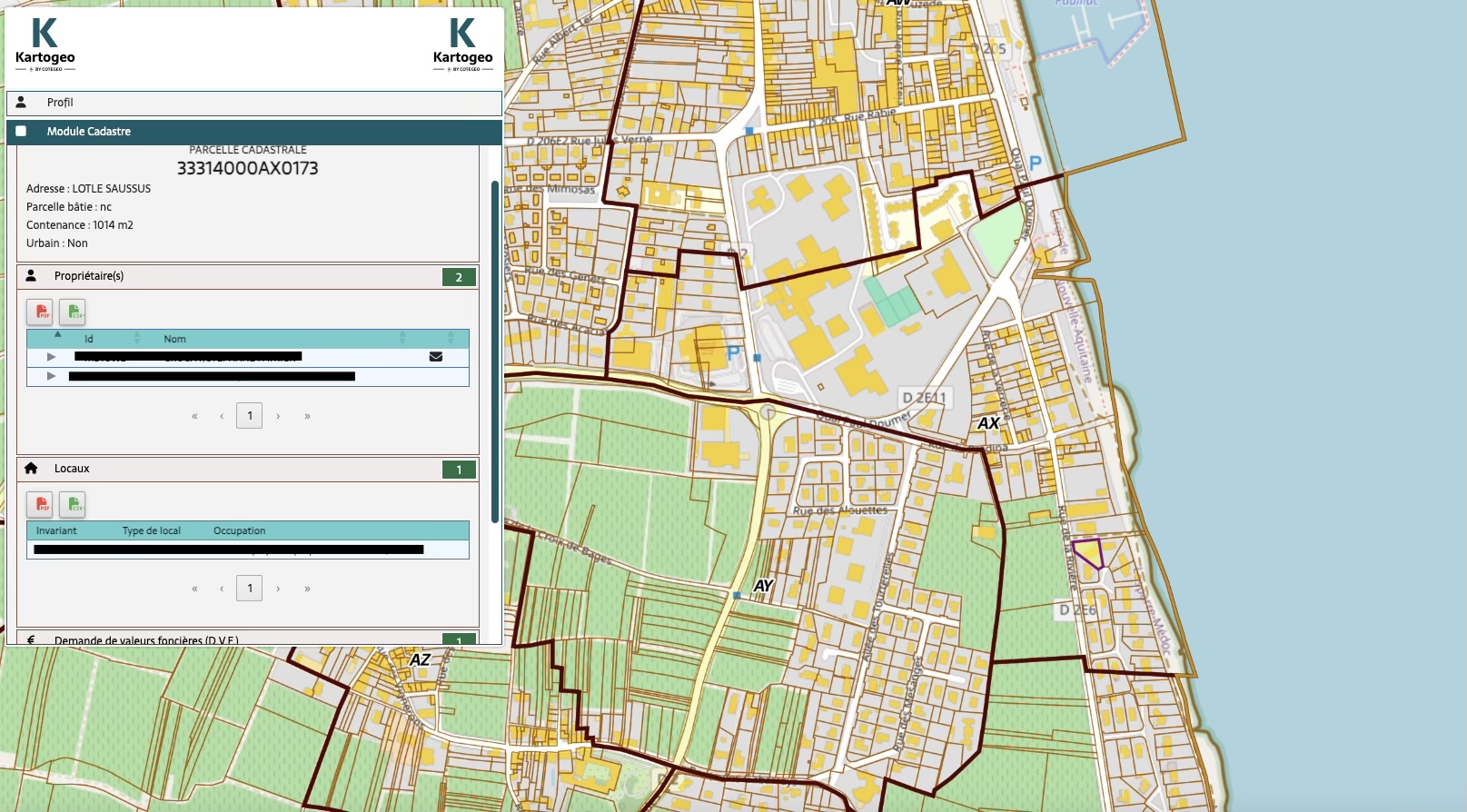The image size is (1467, 812).
Task: Click the Type de local column header
Action: pyautogui.click(x=152, y=530)
